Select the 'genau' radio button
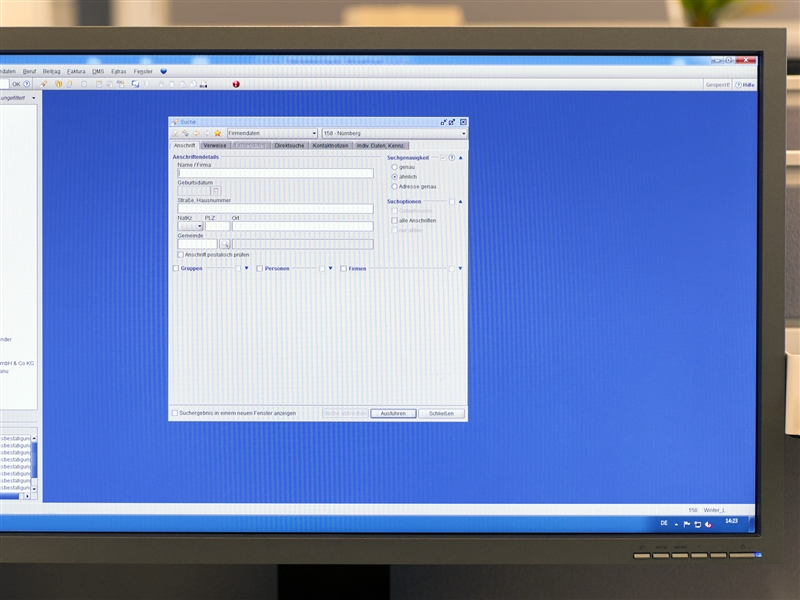The height and width of the screenshot is (600, 800). (x=394, y=167)
